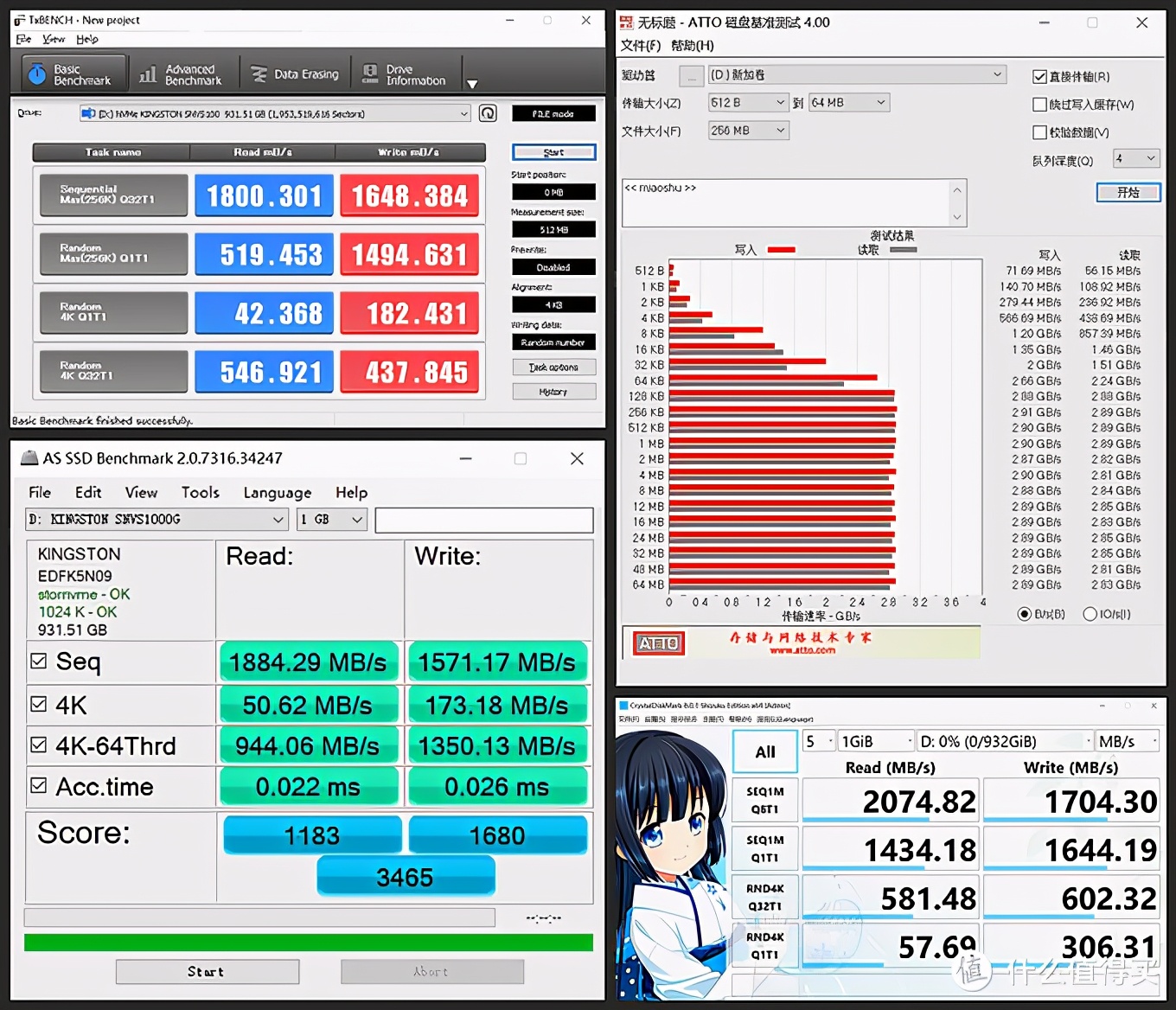Image resolution: width=1176 pixels, height=1010 pixels.
Task: Open the D: 0% drive dropdown in CrystalDiskMark
Action: [x=1004, y=742]
